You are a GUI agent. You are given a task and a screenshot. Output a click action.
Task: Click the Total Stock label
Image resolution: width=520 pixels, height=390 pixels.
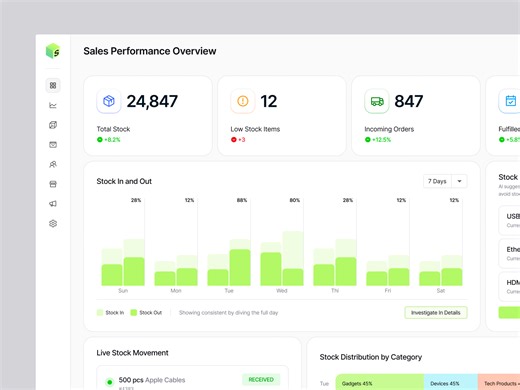[113, 129]
